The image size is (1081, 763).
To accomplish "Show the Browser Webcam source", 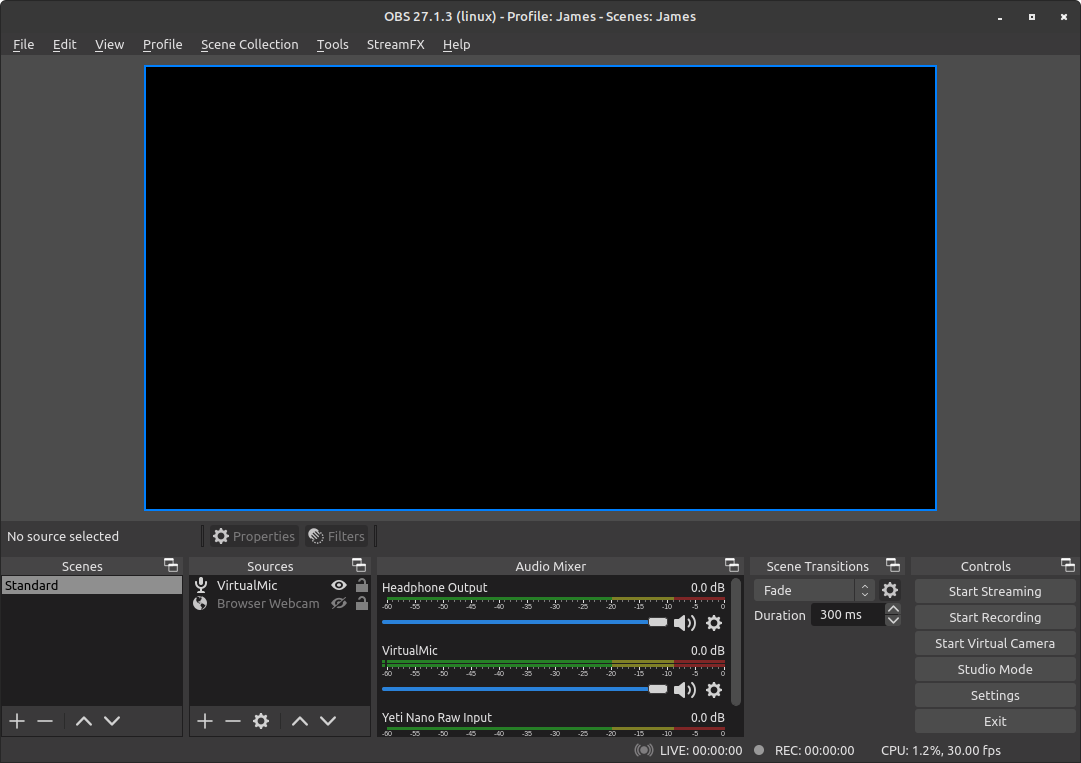I will coord(339,604).
